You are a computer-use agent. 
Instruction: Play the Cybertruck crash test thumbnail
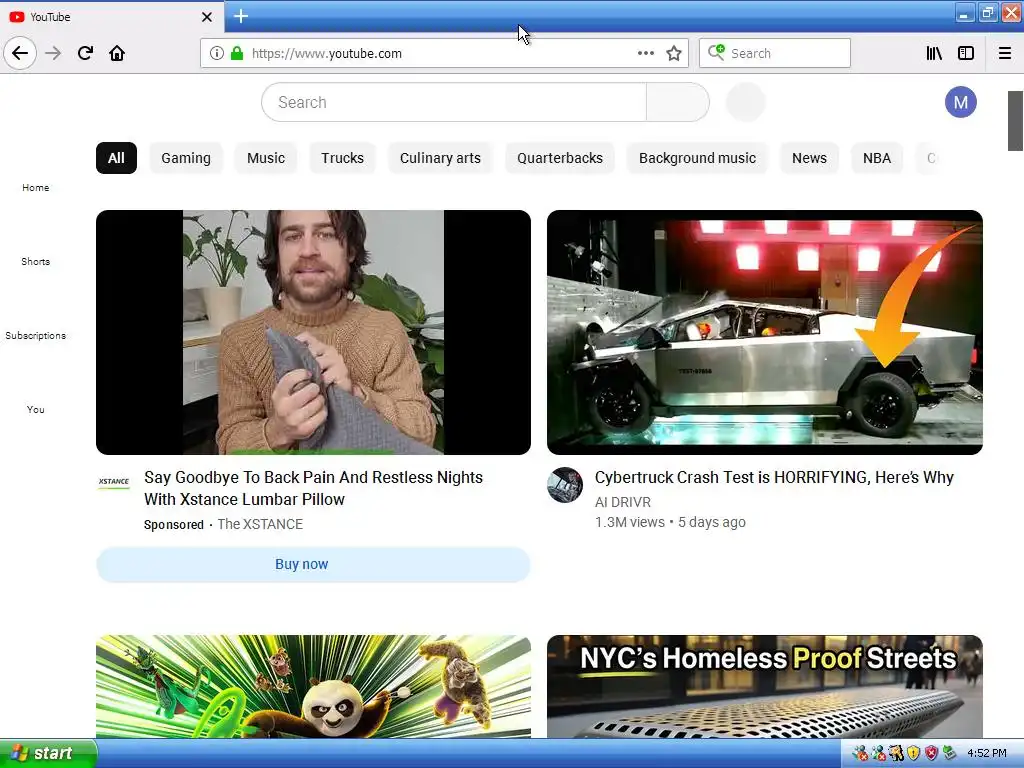pyautogui.click(x=765, y=332)
